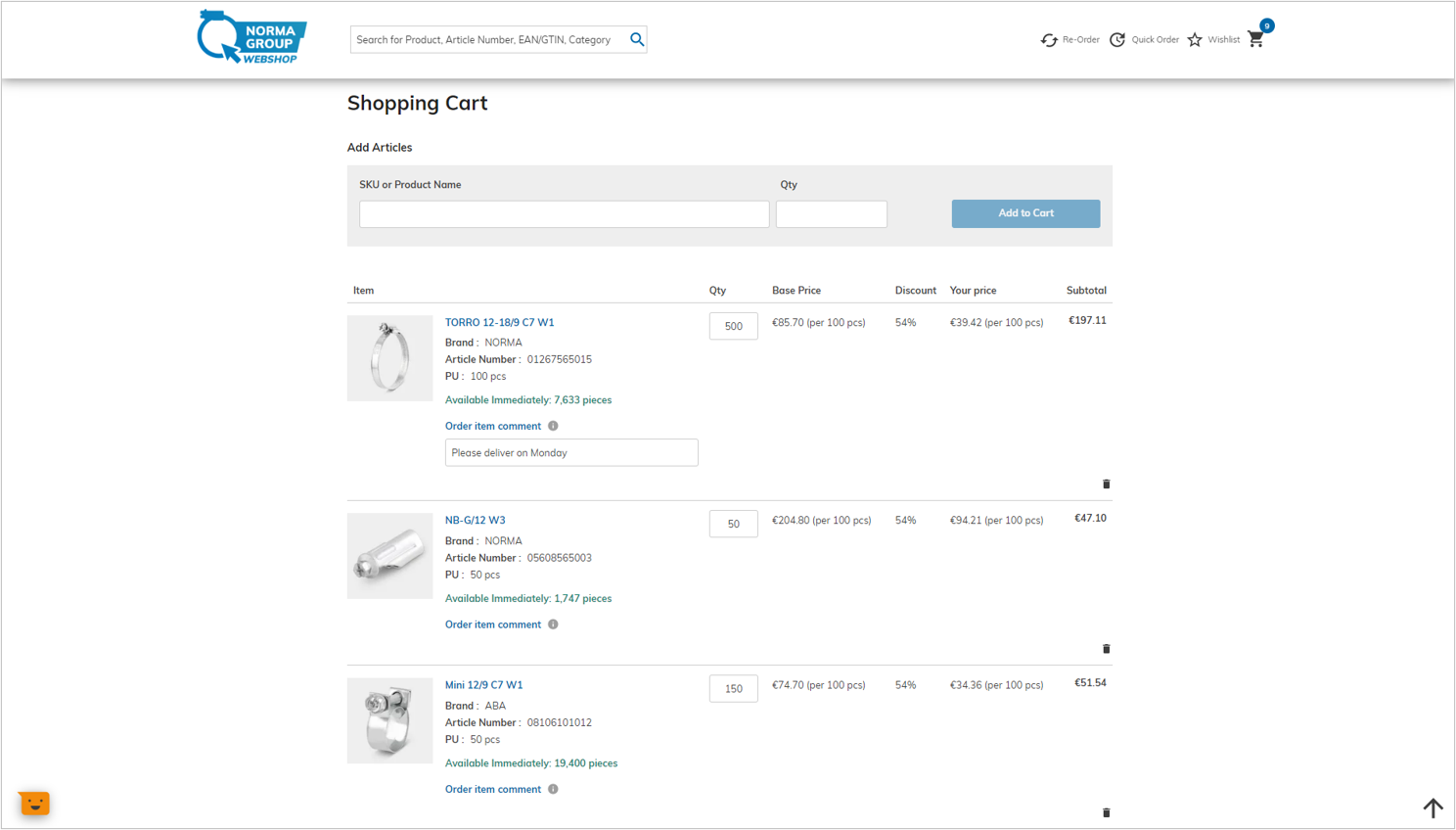Edit the comment 'Please deliver on Monday'
This screenshot has height=830, width=1456.
point(571,452)
